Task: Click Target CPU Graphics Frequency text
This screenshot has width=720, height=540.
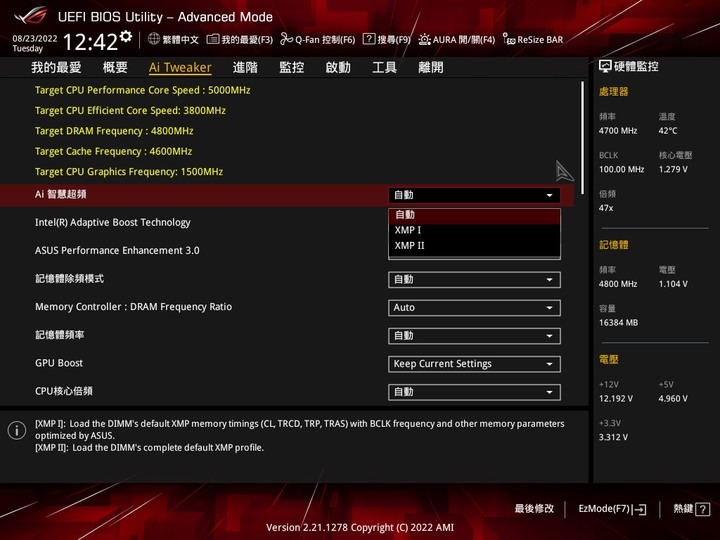Action: (x=129, y=172)
